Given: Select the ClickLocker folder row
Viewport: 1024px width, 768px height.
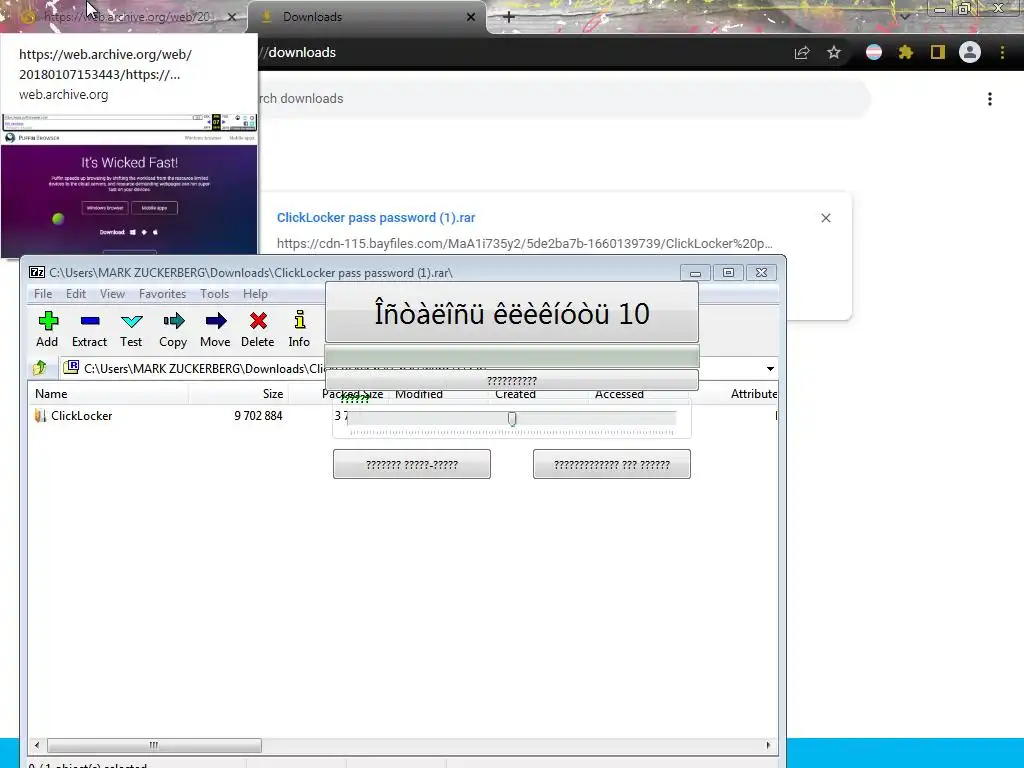Looking at the screenshot, I should (x=82, y=416).
